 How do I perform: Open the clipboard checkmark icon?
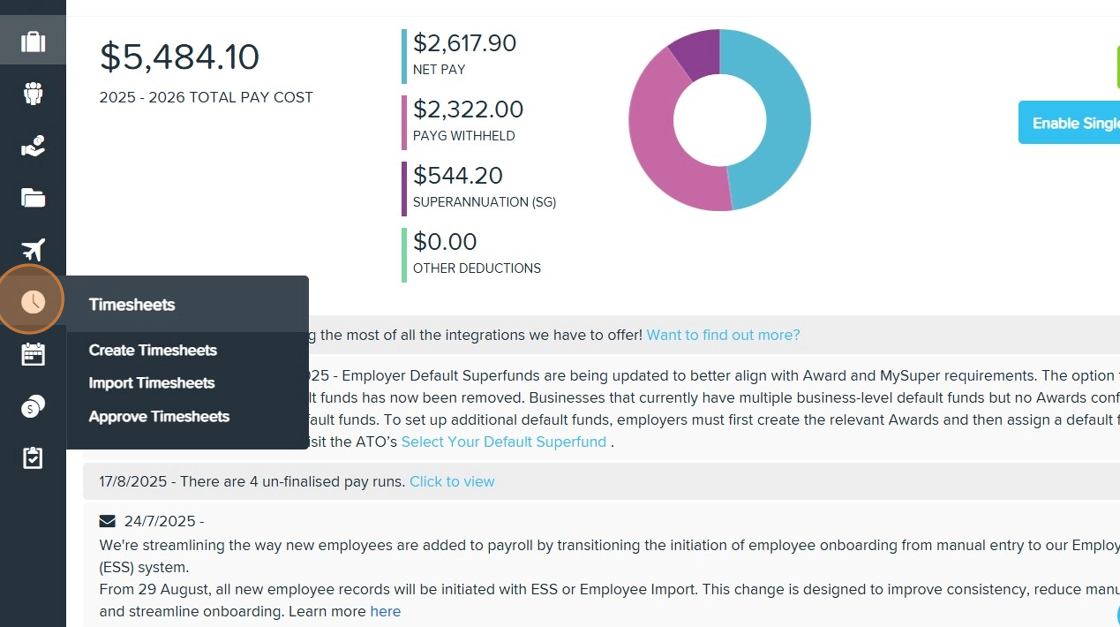point(33,458)
